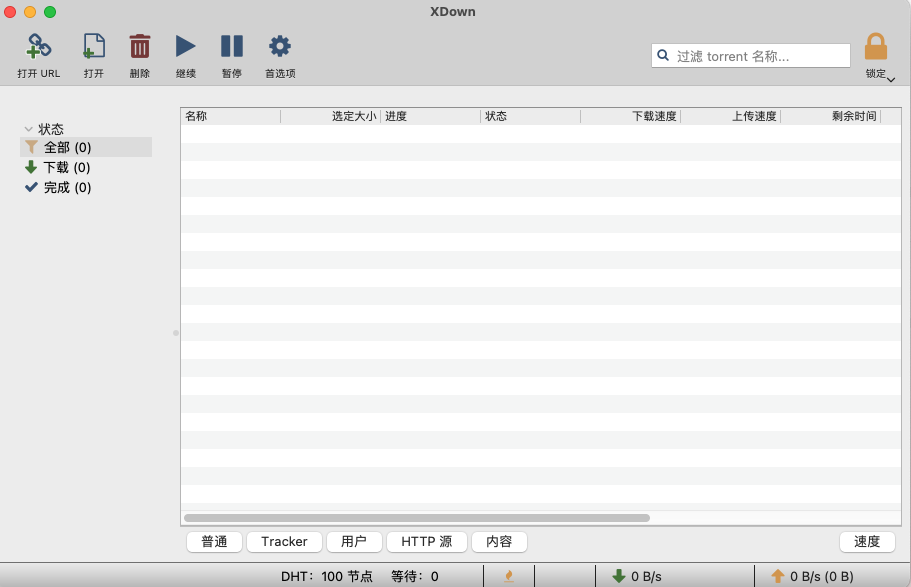Pause downloads with the 暂停 icon
This screenshot has height=587, width=911.
(232, 46)
